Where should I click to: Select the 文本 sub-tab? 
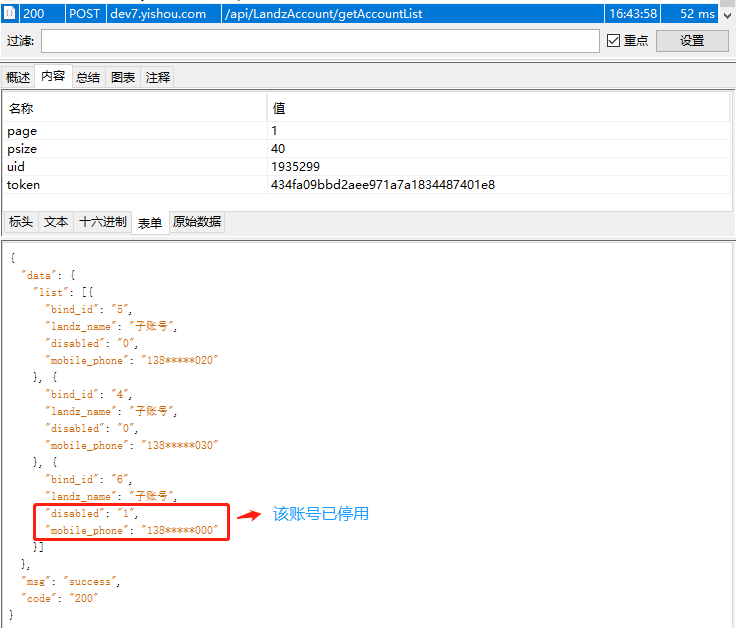point(56,222)
